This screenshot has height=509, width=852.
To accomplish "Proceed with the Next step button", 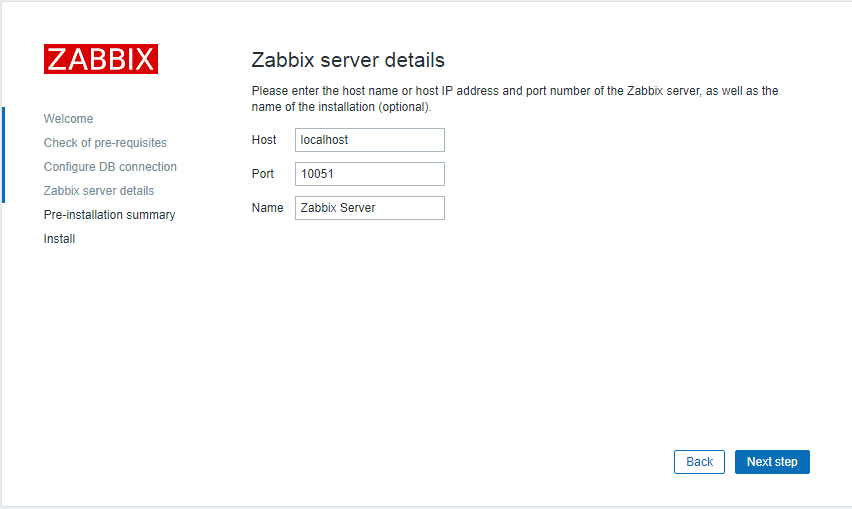I will pos(772,462).
